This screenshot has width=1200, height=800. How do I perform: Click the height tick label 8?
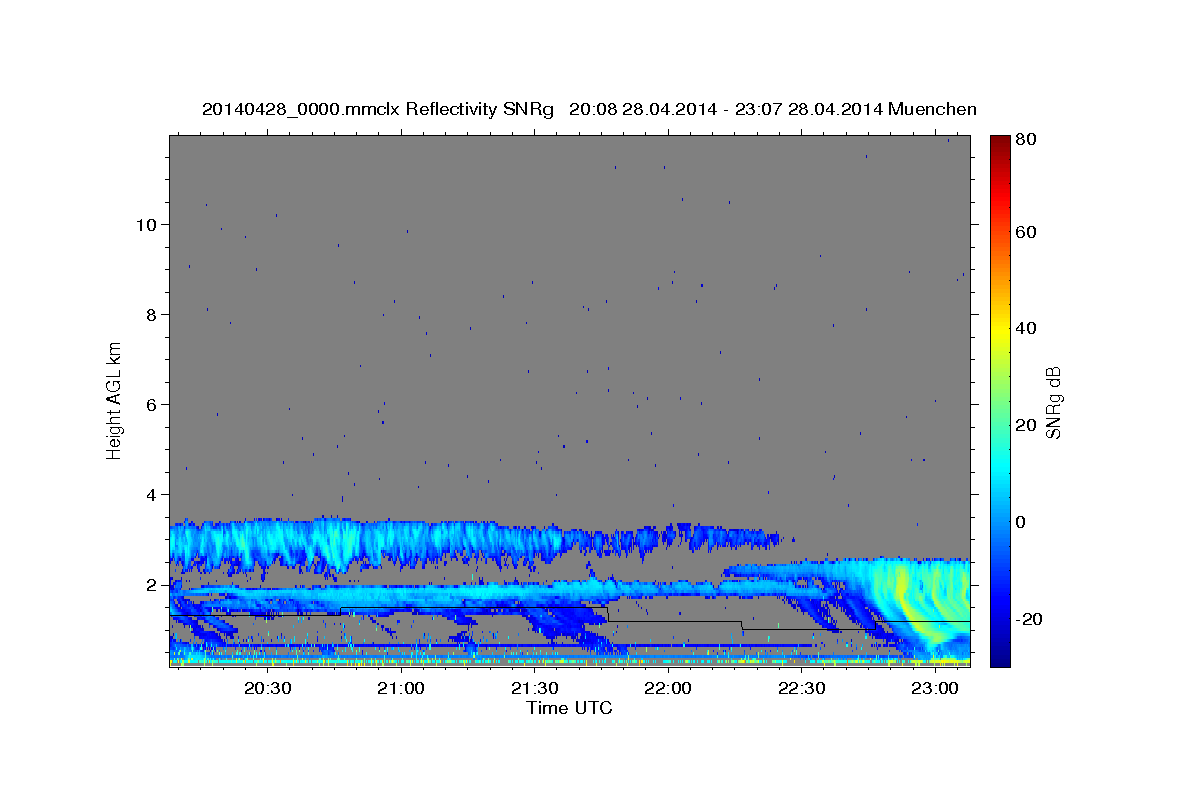pos(152,315)
